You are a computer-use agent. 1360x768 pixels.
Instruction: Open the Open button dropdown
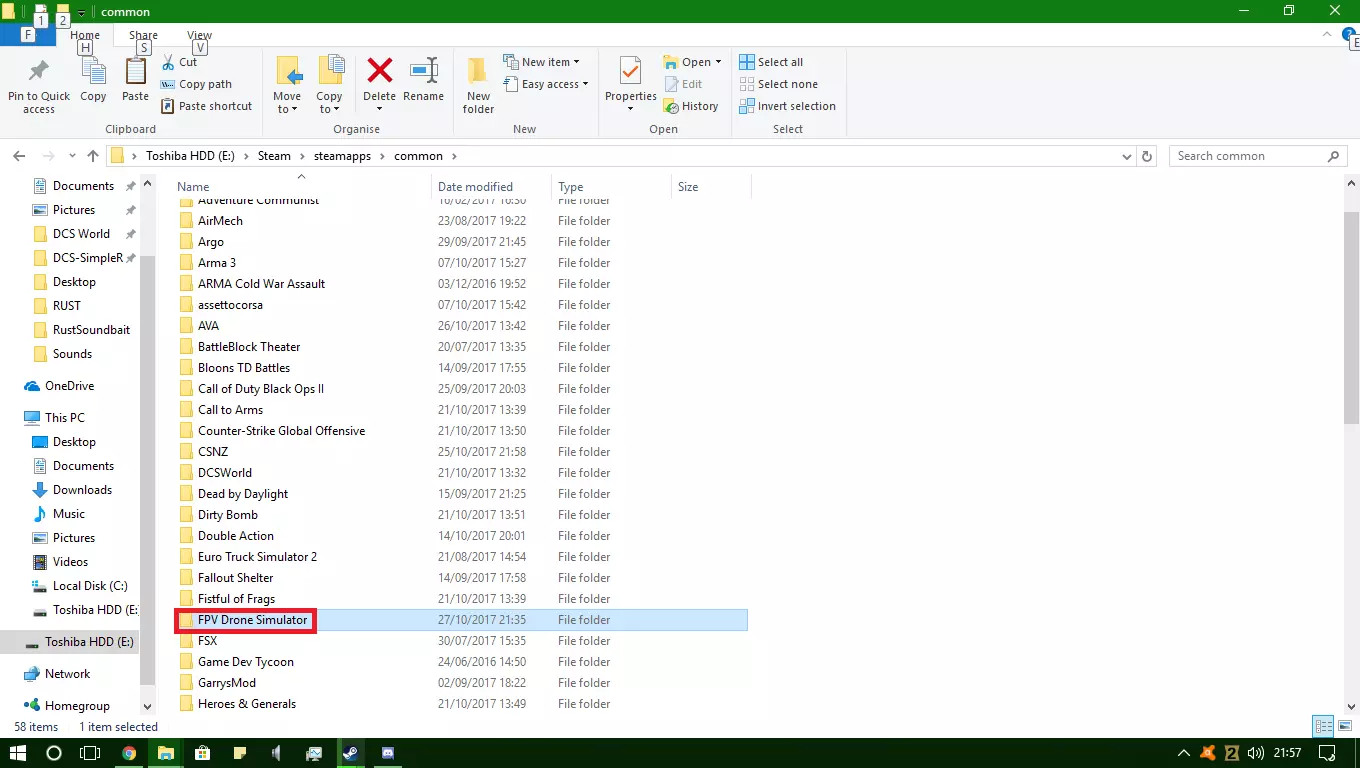pos(693,62)
